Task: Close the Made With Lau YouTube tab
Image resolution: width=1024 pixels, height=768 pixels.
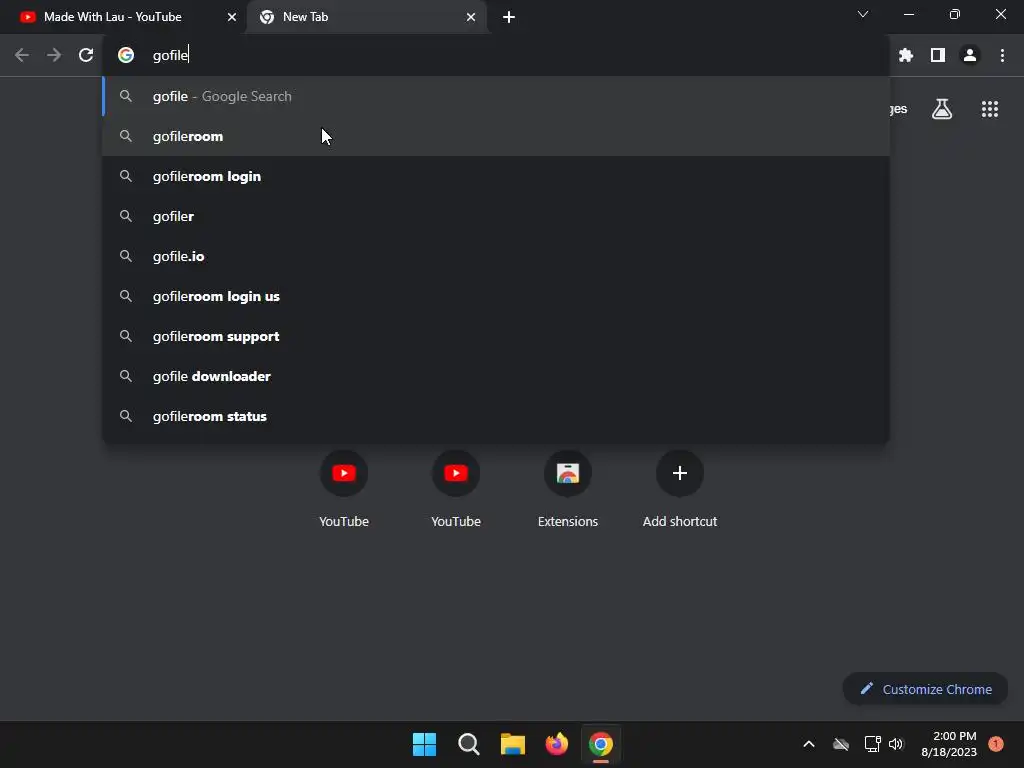Action: click(x=232, y=17)
